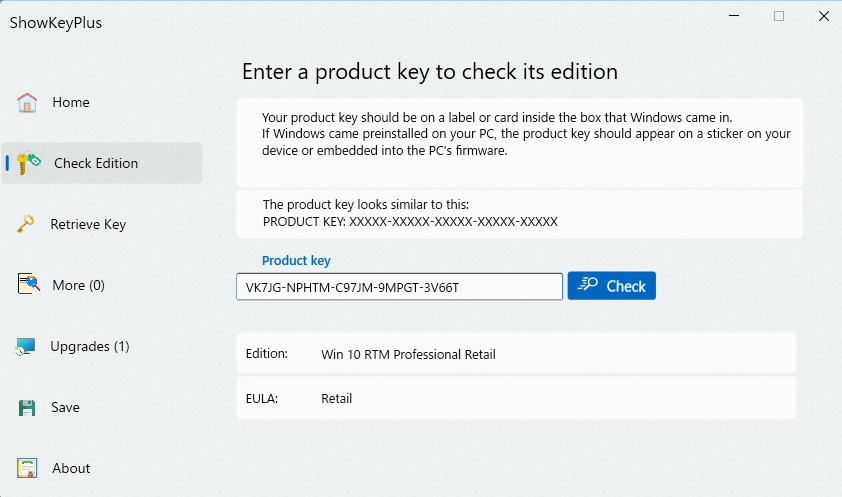Click the speed icon on Check button
Image resolution: width=842 pixels, height=497 pixels.
tap(589, 286)
